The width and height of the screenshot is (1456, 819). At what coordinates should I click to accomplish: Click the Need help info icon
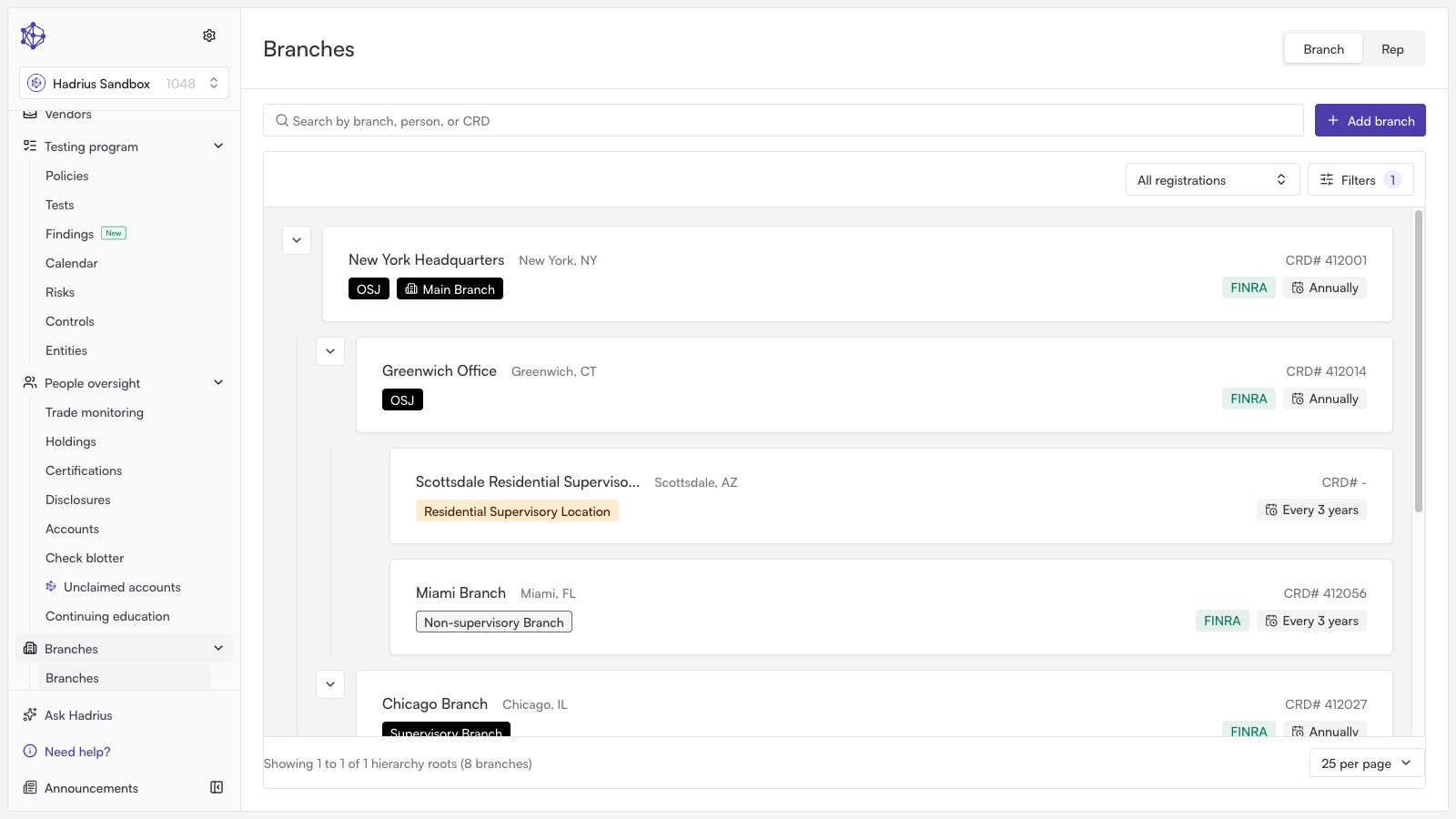pyautogui.click(x=30, y=751)
